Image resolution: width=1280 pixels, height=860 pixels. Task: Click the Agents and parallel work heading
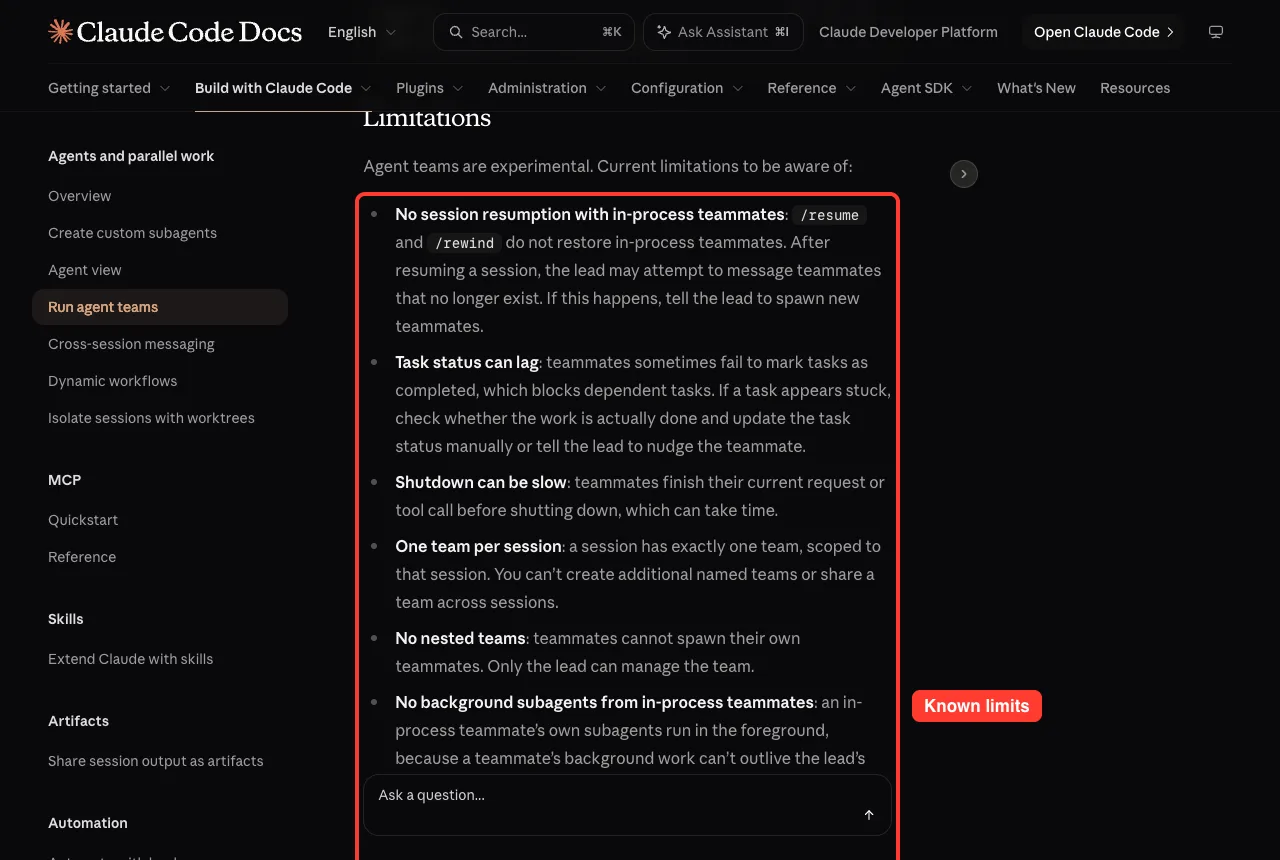131,156
